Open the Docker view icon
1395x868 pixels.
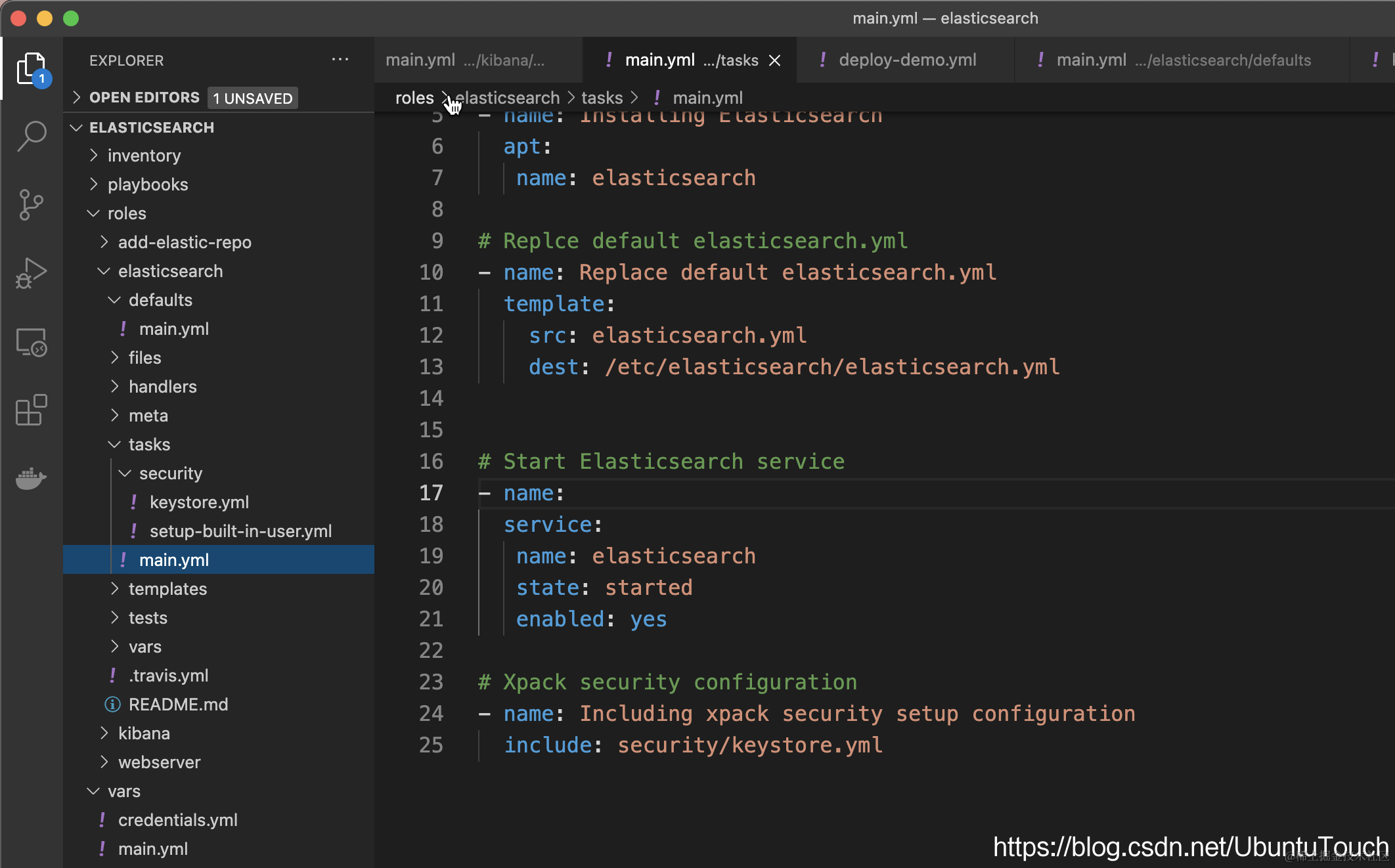point(32,479)
